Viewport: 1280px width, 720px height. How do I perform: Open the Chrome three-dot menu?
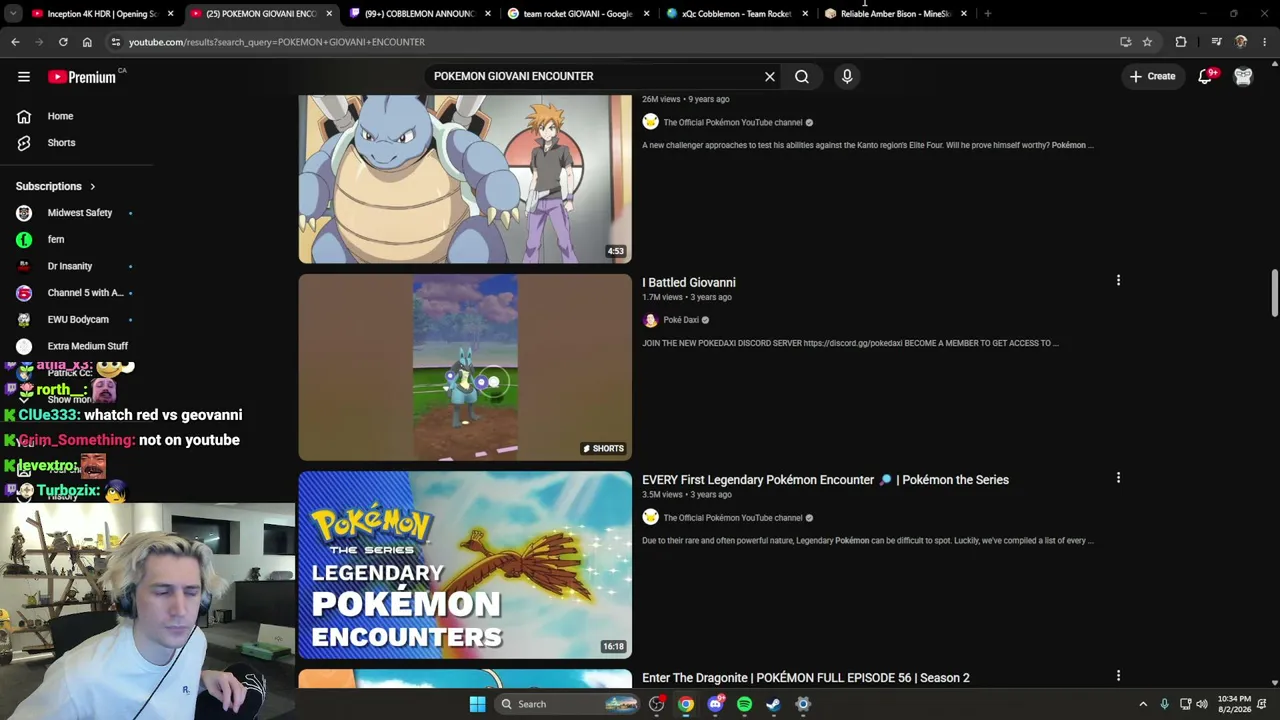click(x=1265, y=42)
